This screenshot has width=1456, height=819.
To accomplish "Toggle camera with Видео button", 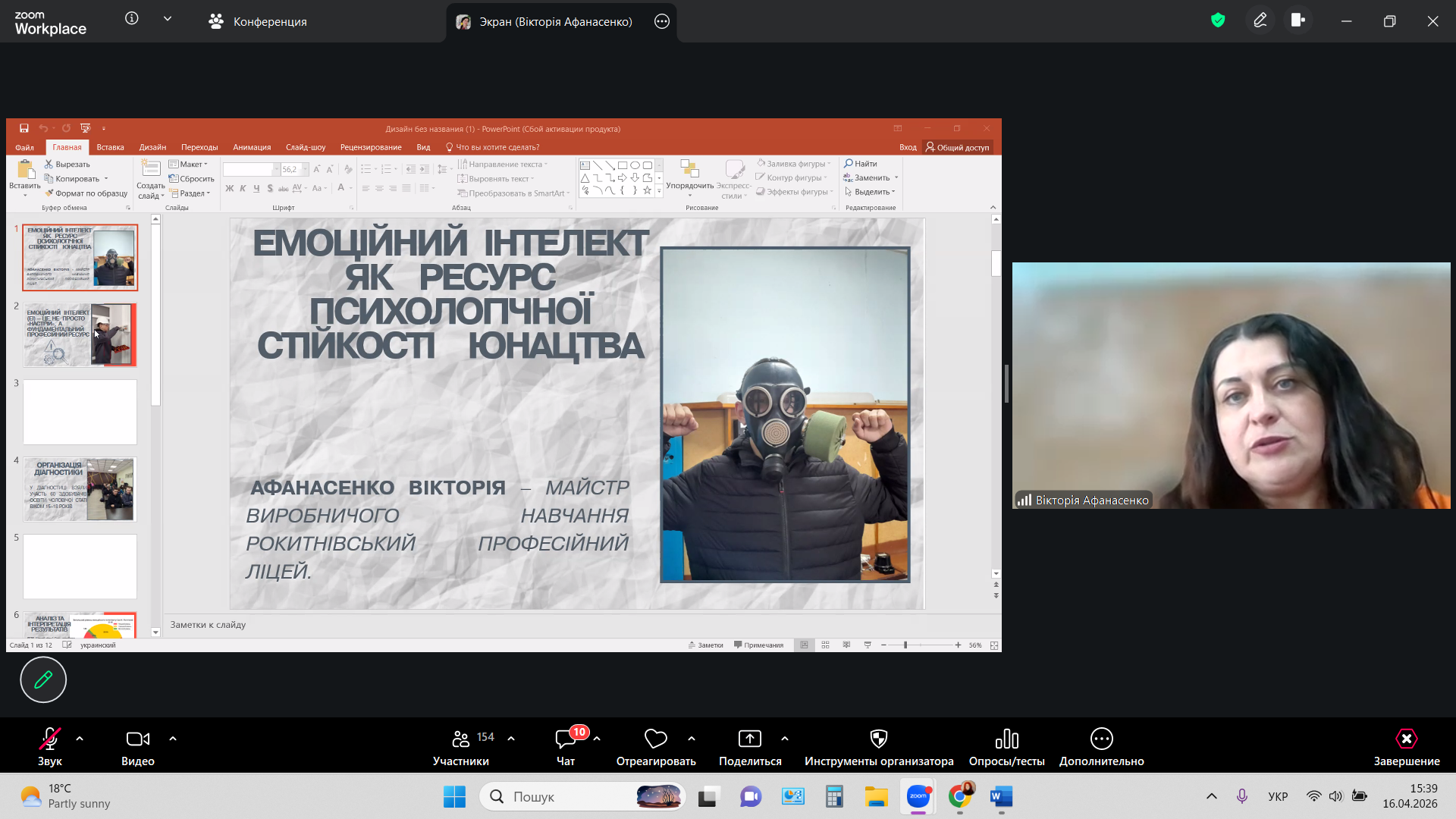I will click(x=138, y=747).
